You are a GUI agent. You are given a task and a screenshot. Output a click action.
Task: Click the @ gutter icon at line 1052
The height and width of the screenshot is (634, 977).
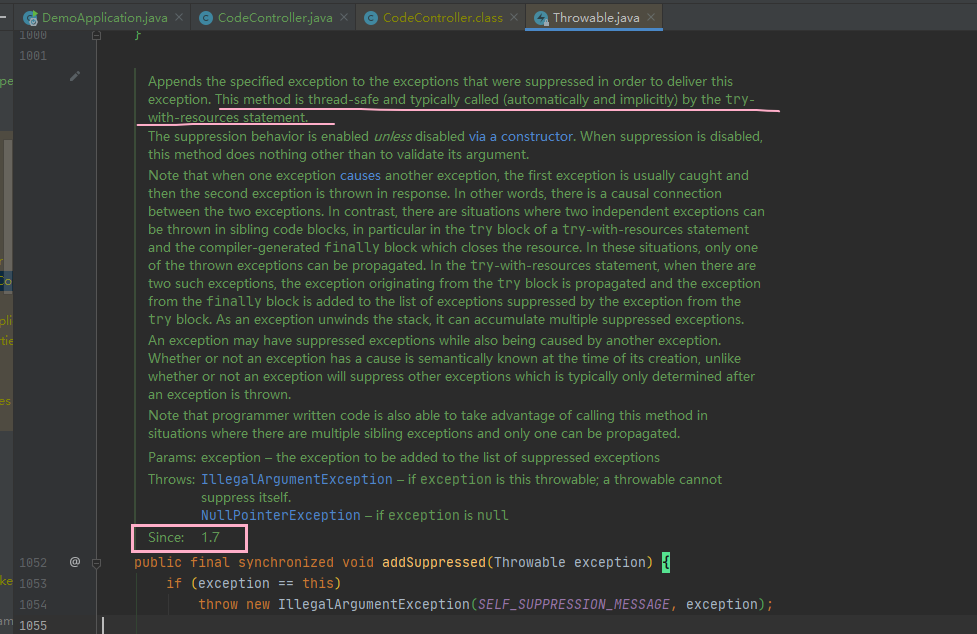(x=75, y=562)
